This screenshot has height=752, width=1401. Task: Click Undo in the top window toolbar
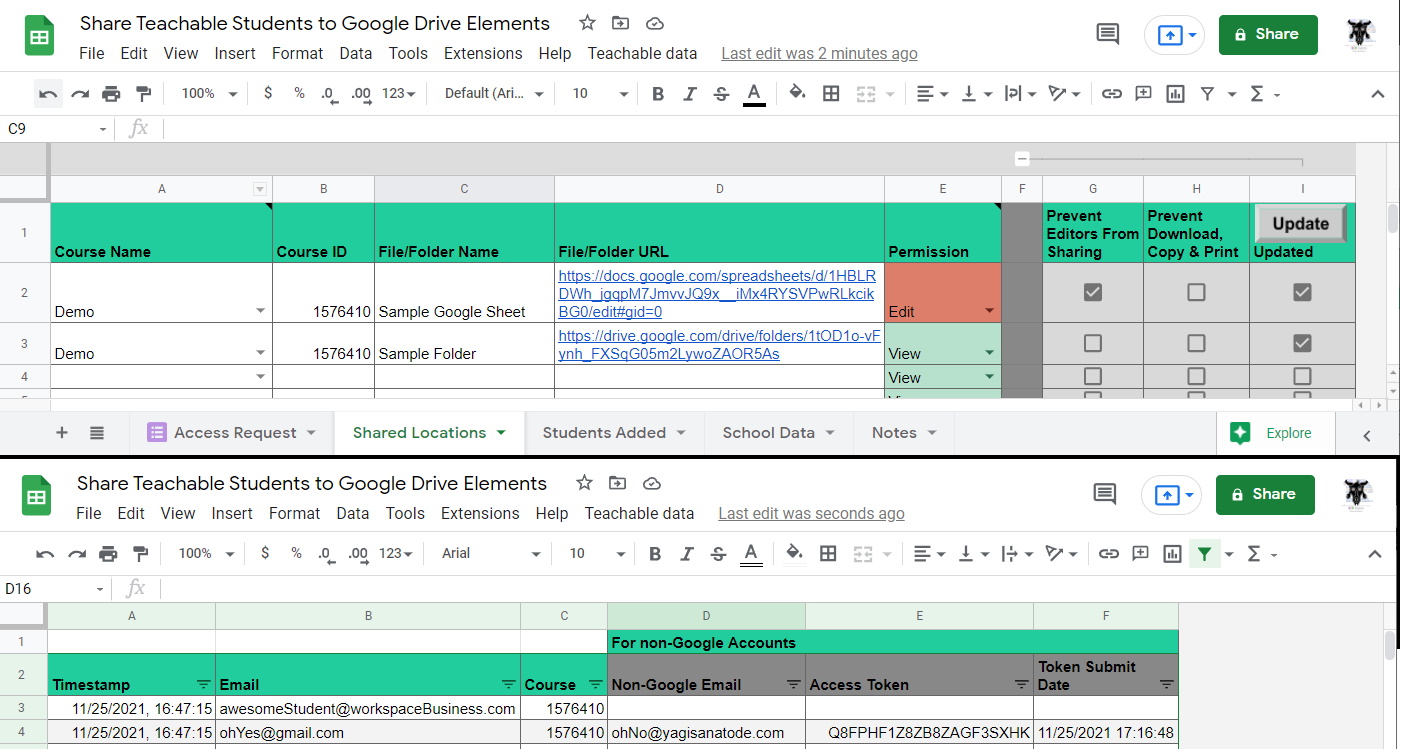[48, 93]
